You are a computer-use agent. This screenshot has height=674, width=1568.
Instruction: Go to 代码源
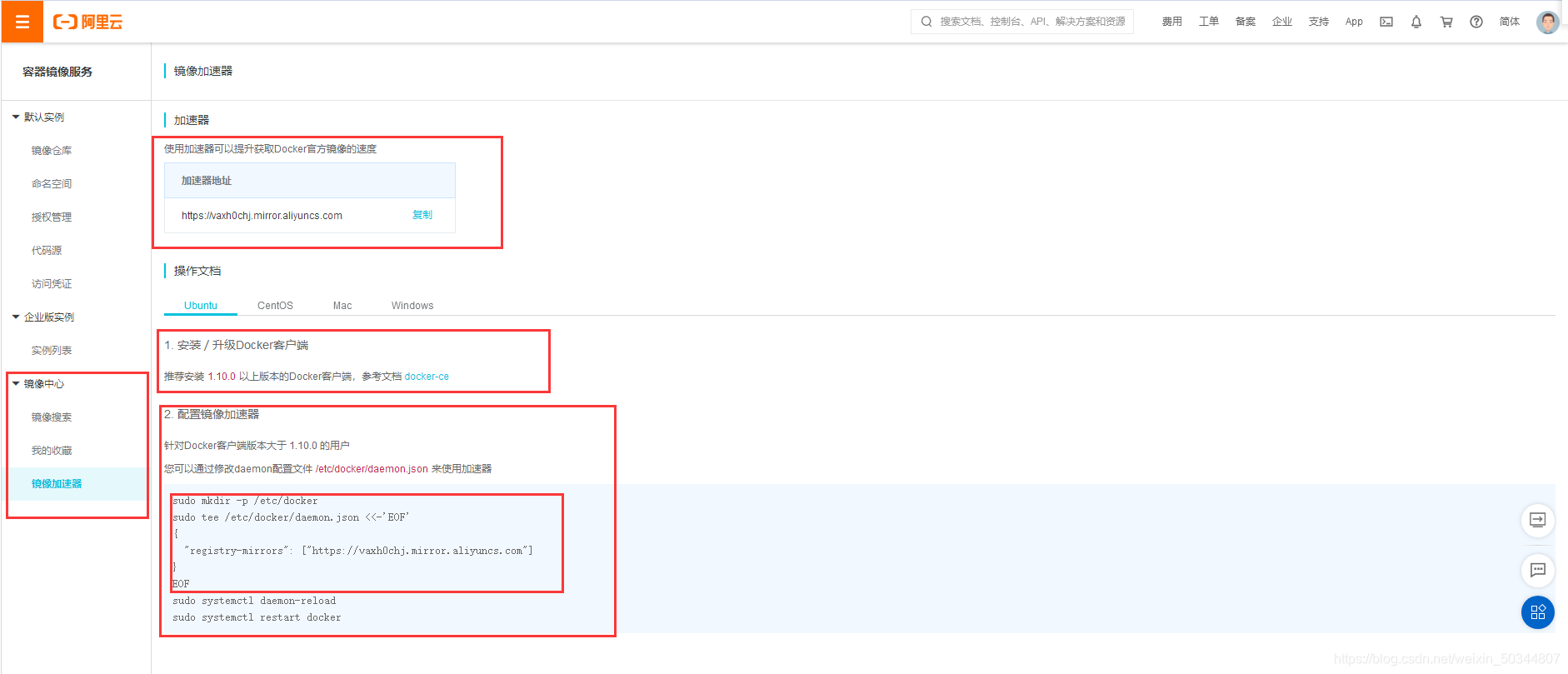coord(47,251)
